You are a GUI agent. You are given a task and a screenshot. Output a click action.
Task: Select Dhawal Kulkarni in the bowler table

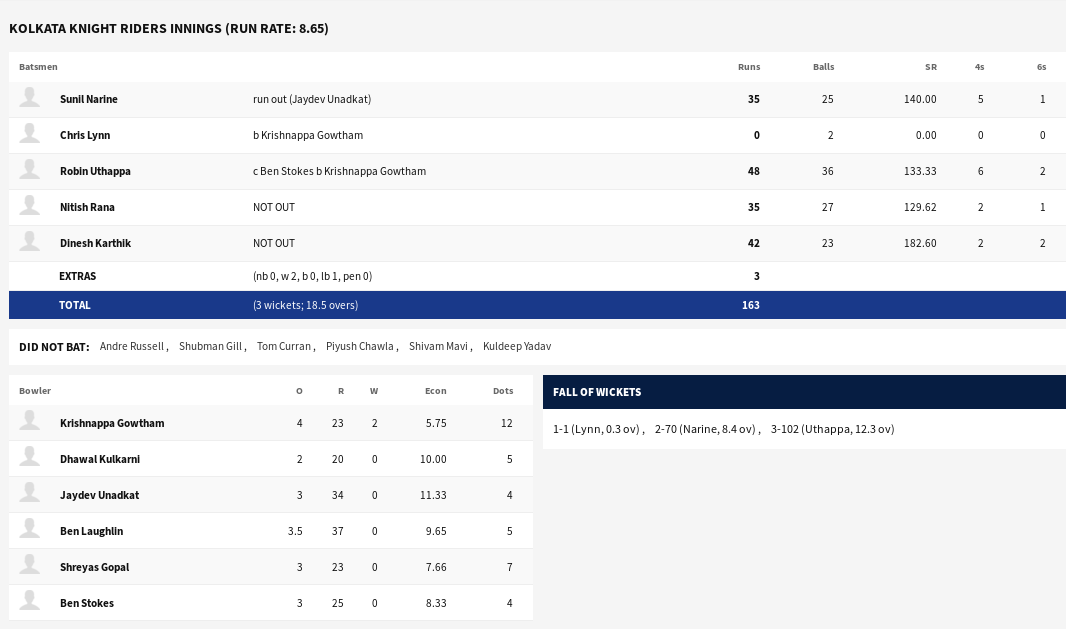100,459
